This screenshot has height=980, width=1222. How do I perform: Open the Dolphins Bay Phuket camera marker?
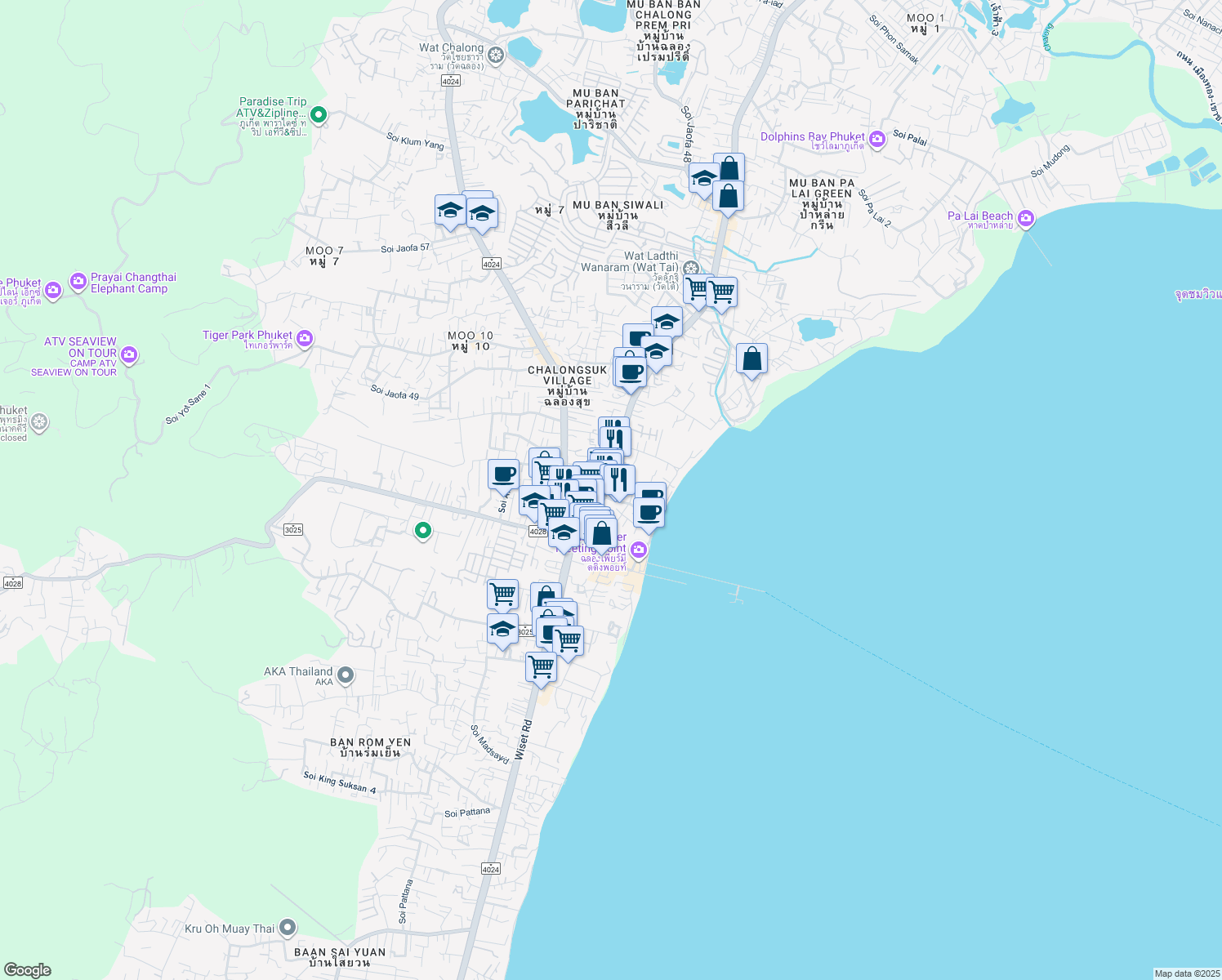click(x=876, y=139)
